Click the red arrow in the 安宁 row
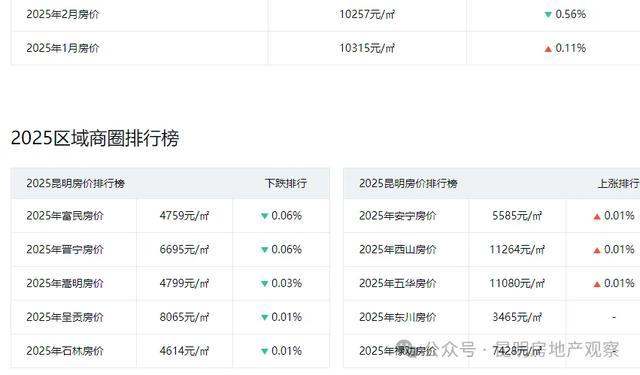 click(x=597, y=216)
